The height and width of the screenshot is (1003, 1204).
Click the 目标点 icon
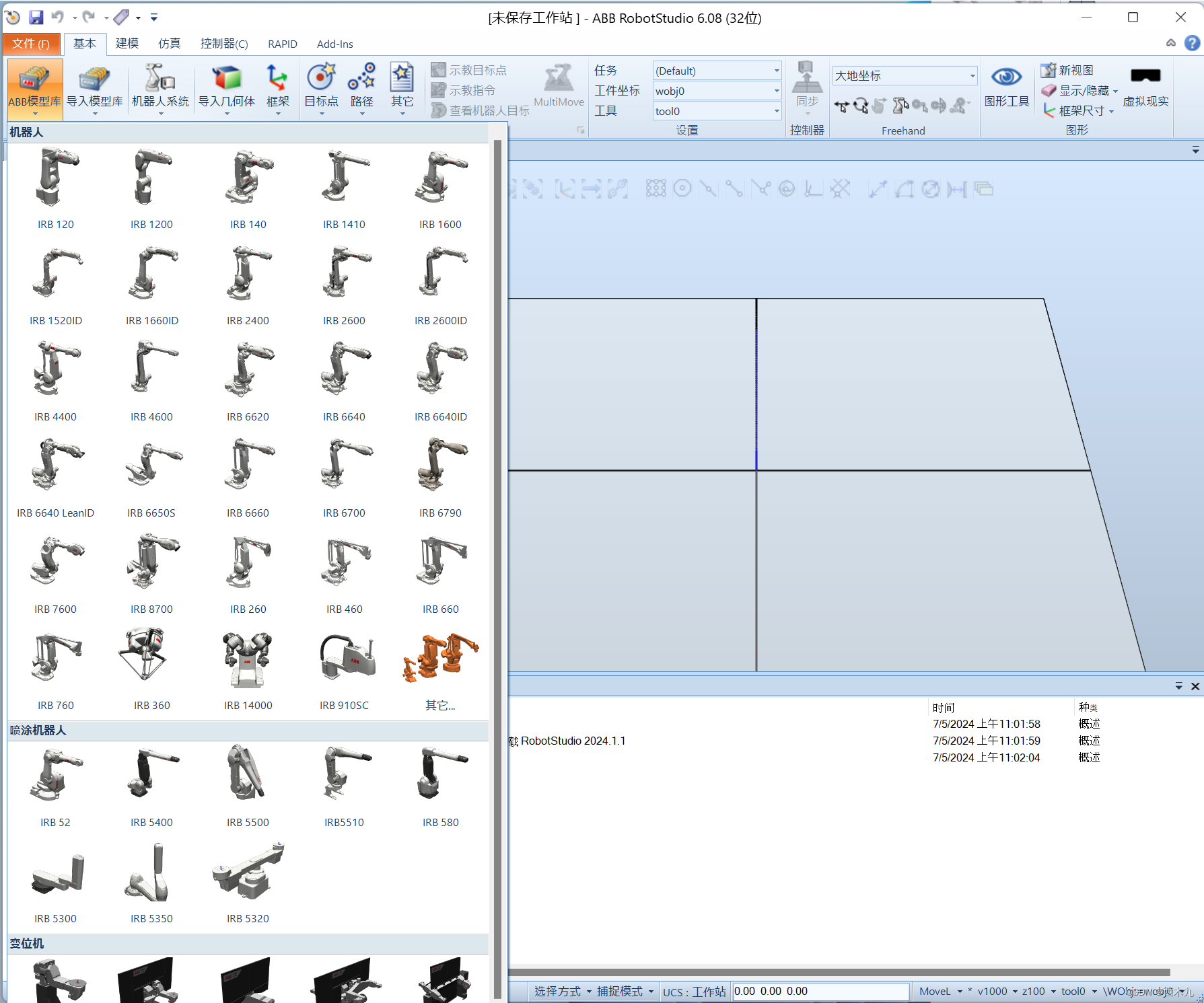click(321, 88)
